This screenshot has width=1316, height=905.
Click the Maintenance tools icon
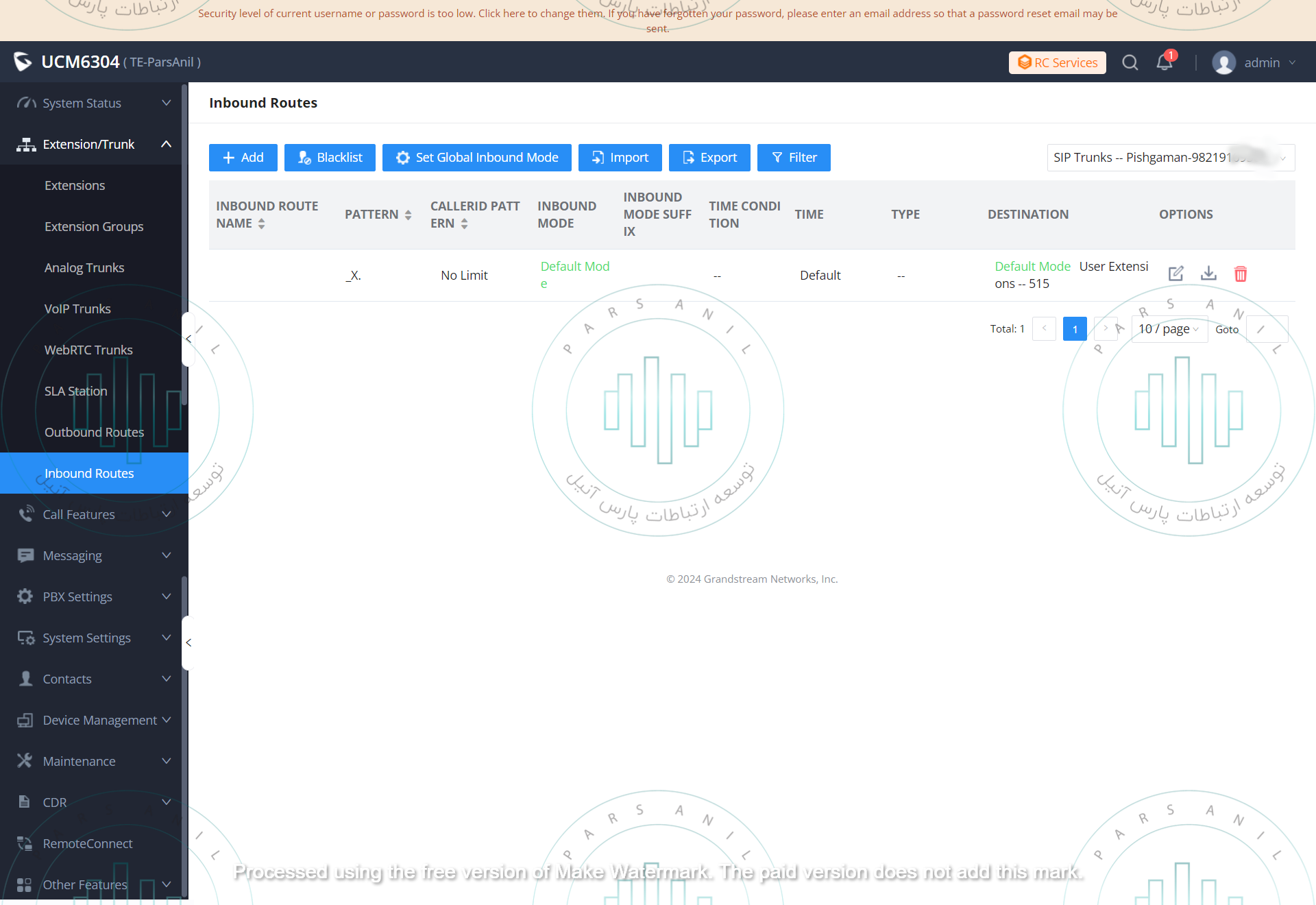coord(25,760)
